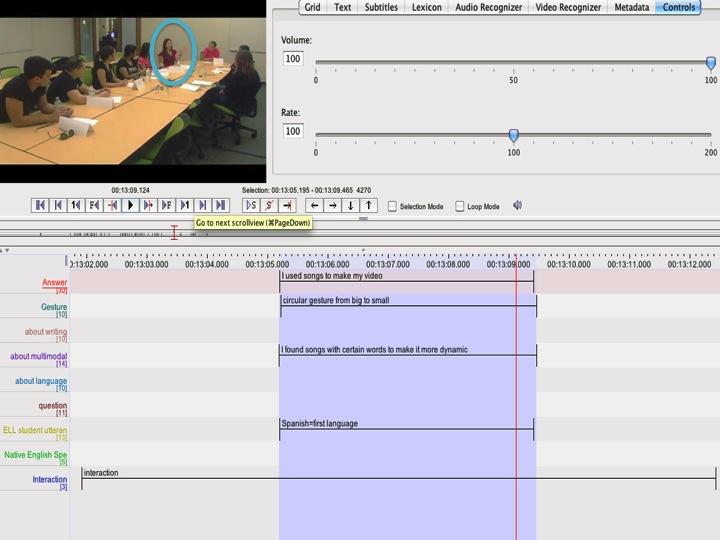Select the 'Spanish=first language' annotation
Viewport: 720px width, 540px height.
pos(406,428)
